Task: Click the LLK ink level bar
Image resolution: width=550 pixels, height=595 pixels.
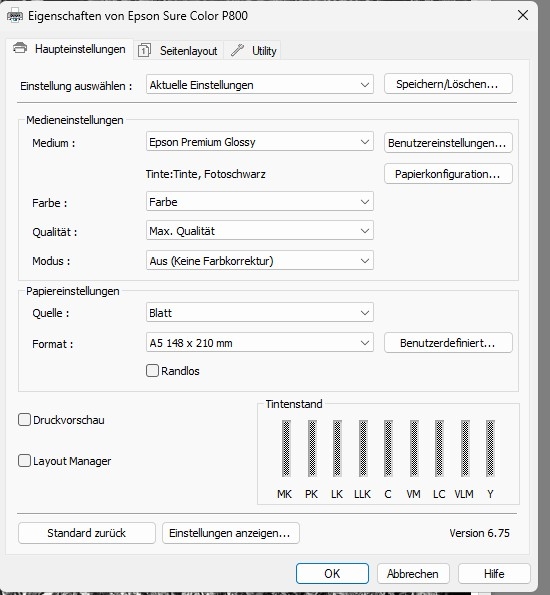Action: [x=363, y=448]
